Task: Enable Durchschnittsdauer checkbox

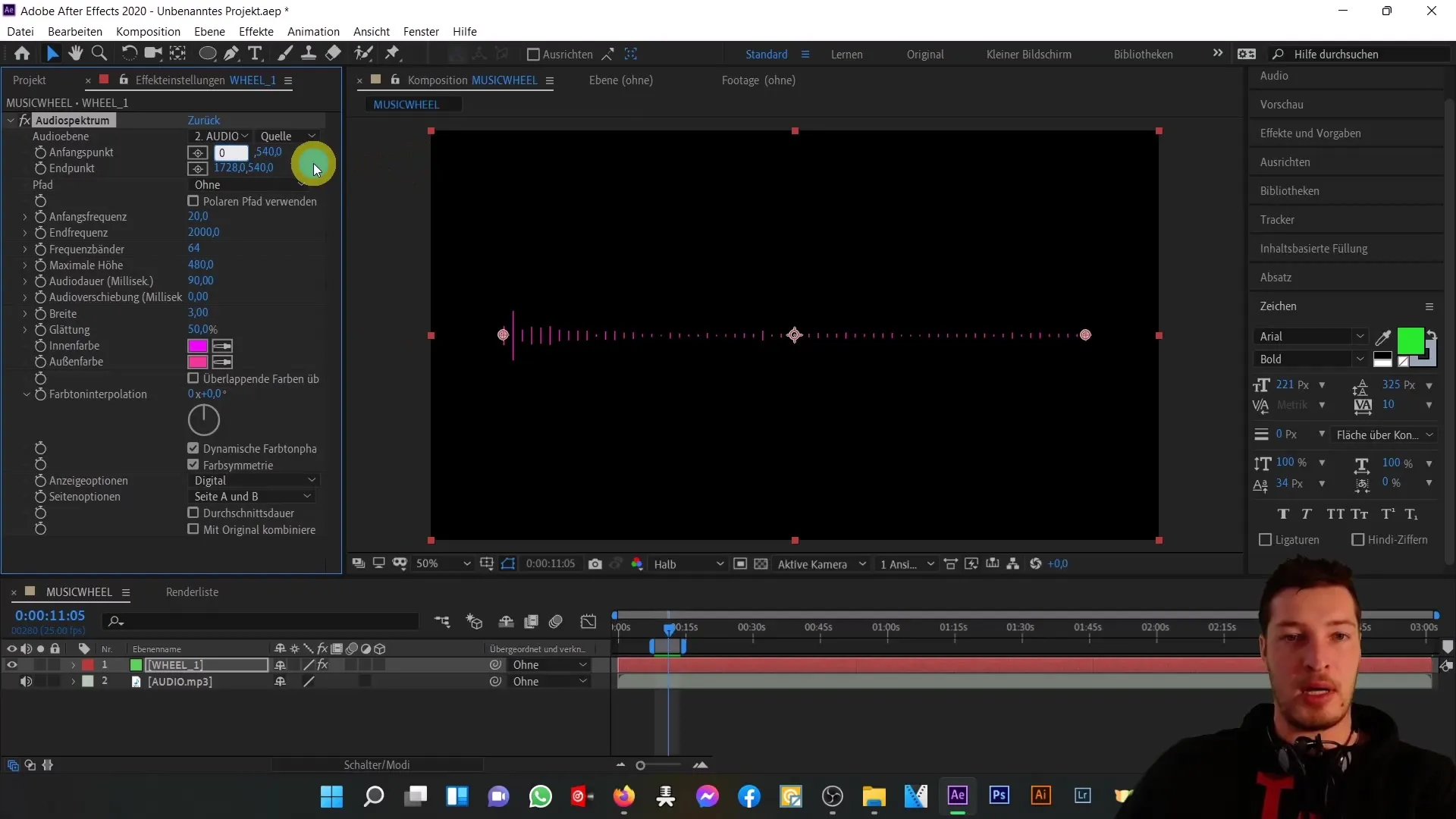Action: 193,513
